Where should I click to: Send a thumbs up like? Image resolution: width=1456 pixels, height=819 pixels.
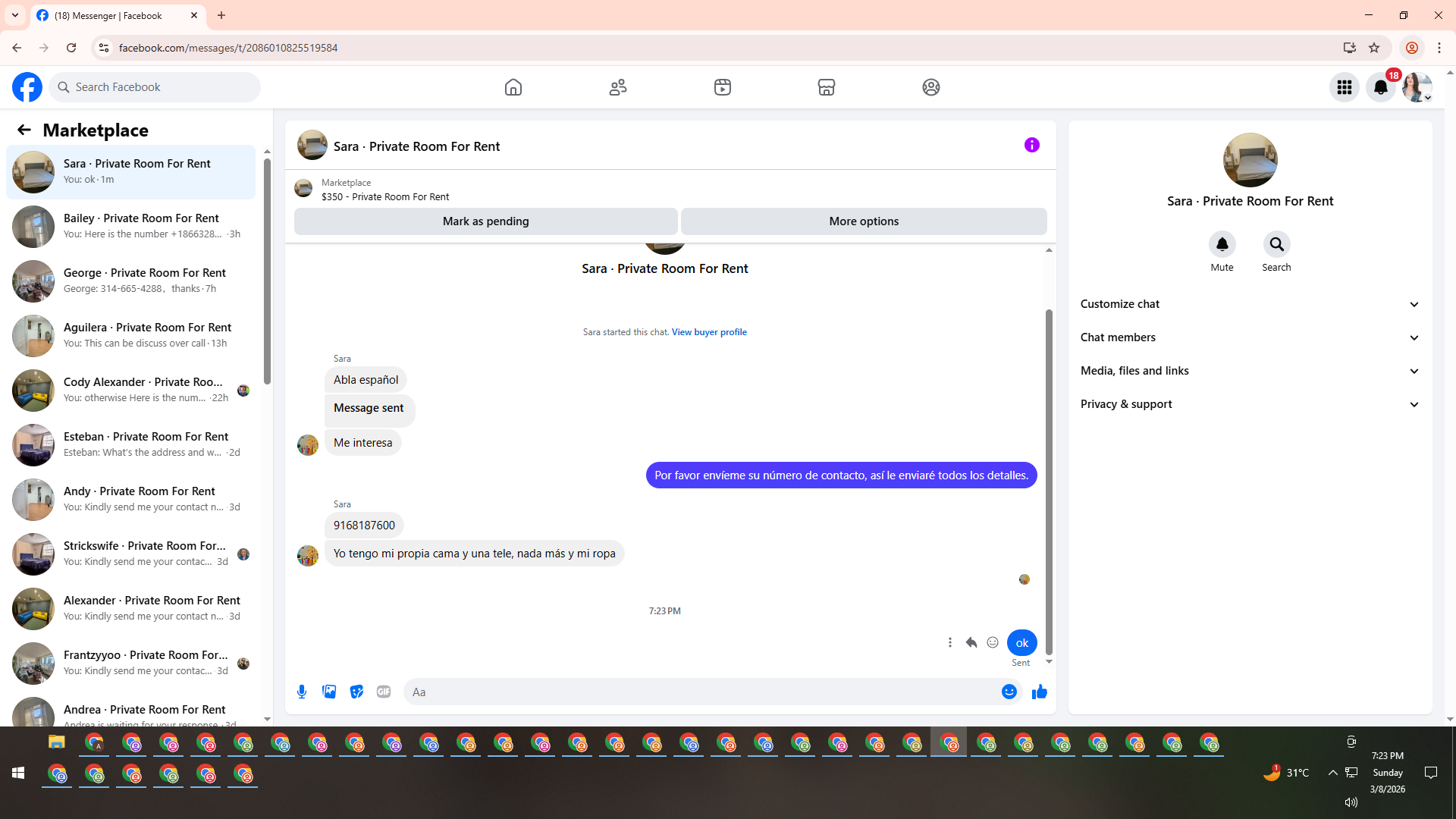pyautogui.click(x=1039, y=692)
